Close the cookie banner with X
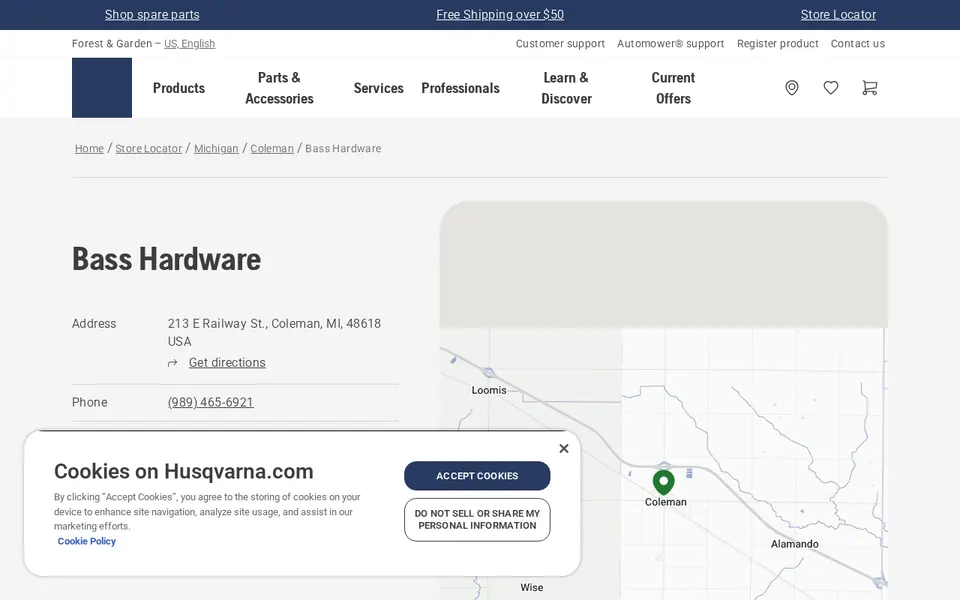This screenshot has width=960, height=600. [564, 449]
